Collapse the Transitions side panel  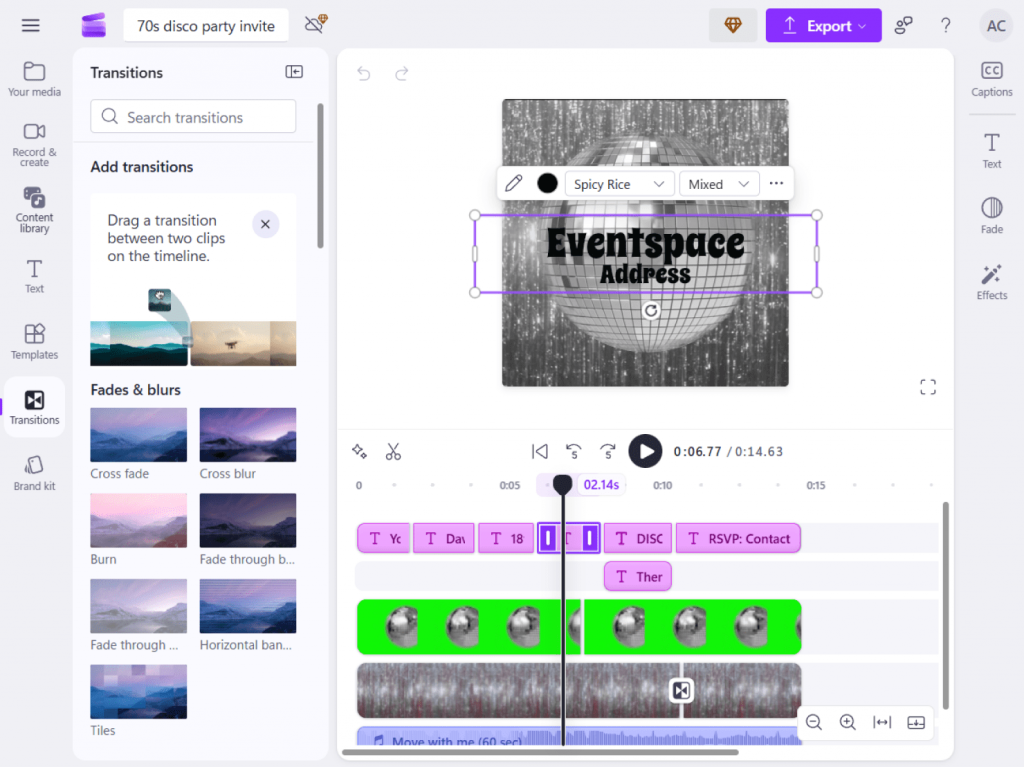click(x=294, y=72)
